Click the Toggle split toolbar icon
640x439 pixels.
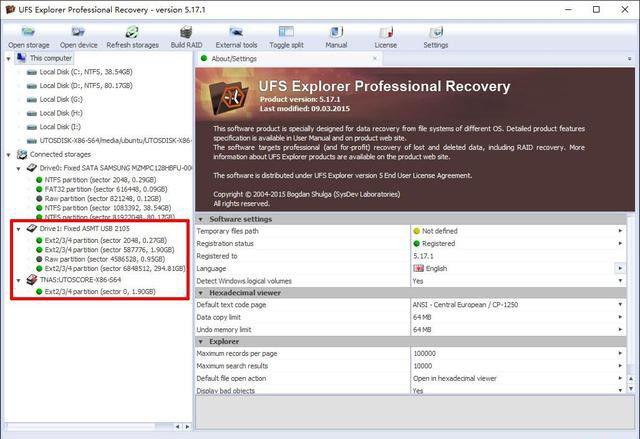coord(286,32)
